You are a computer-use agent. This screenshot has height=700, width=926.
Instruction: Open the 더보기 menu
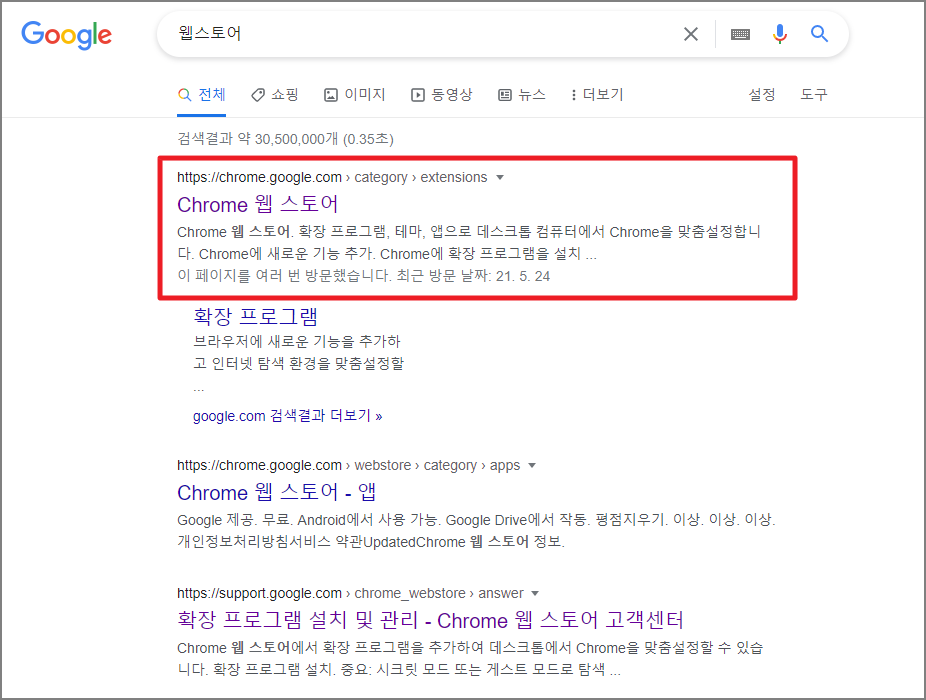pyautogui.click(x=597, y=95)
